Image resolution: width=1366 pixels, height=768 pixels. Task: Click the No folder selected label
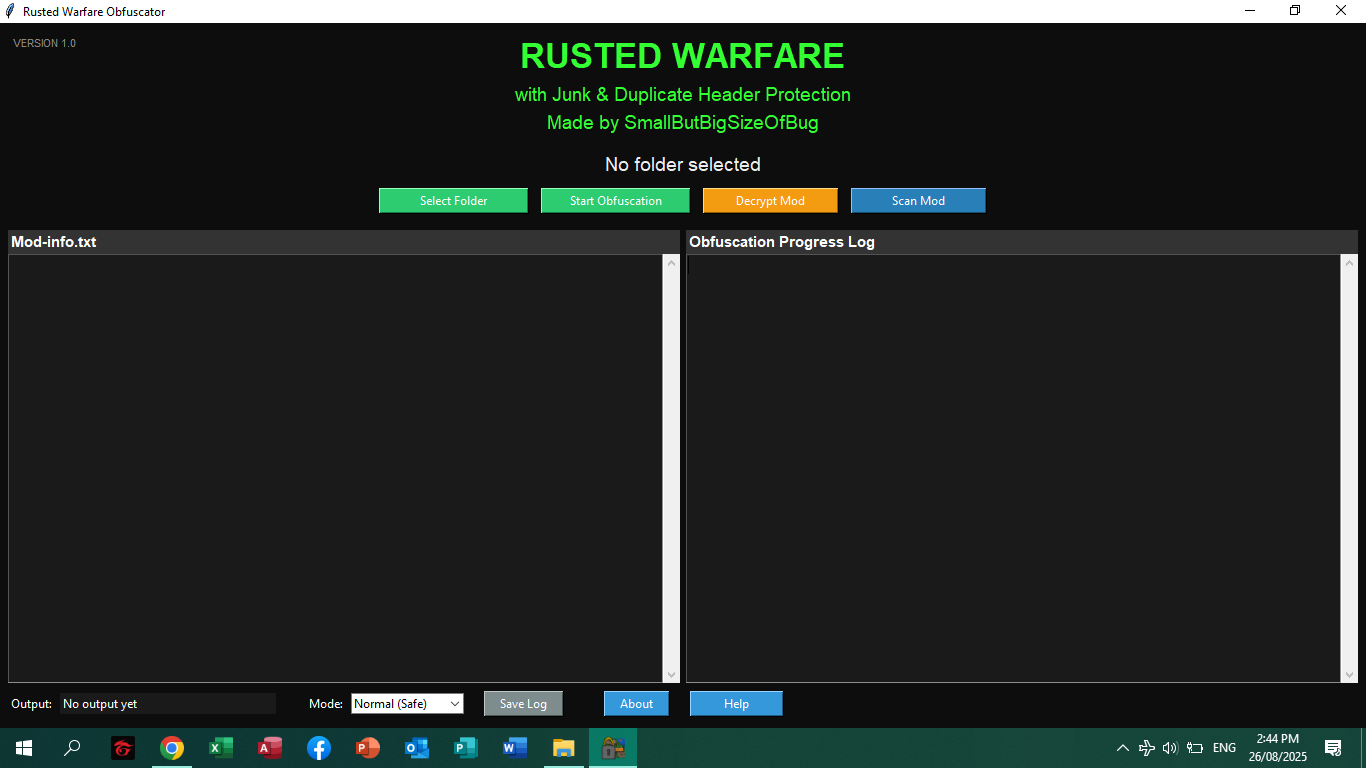pyautogui.click(x=682, y=164)
